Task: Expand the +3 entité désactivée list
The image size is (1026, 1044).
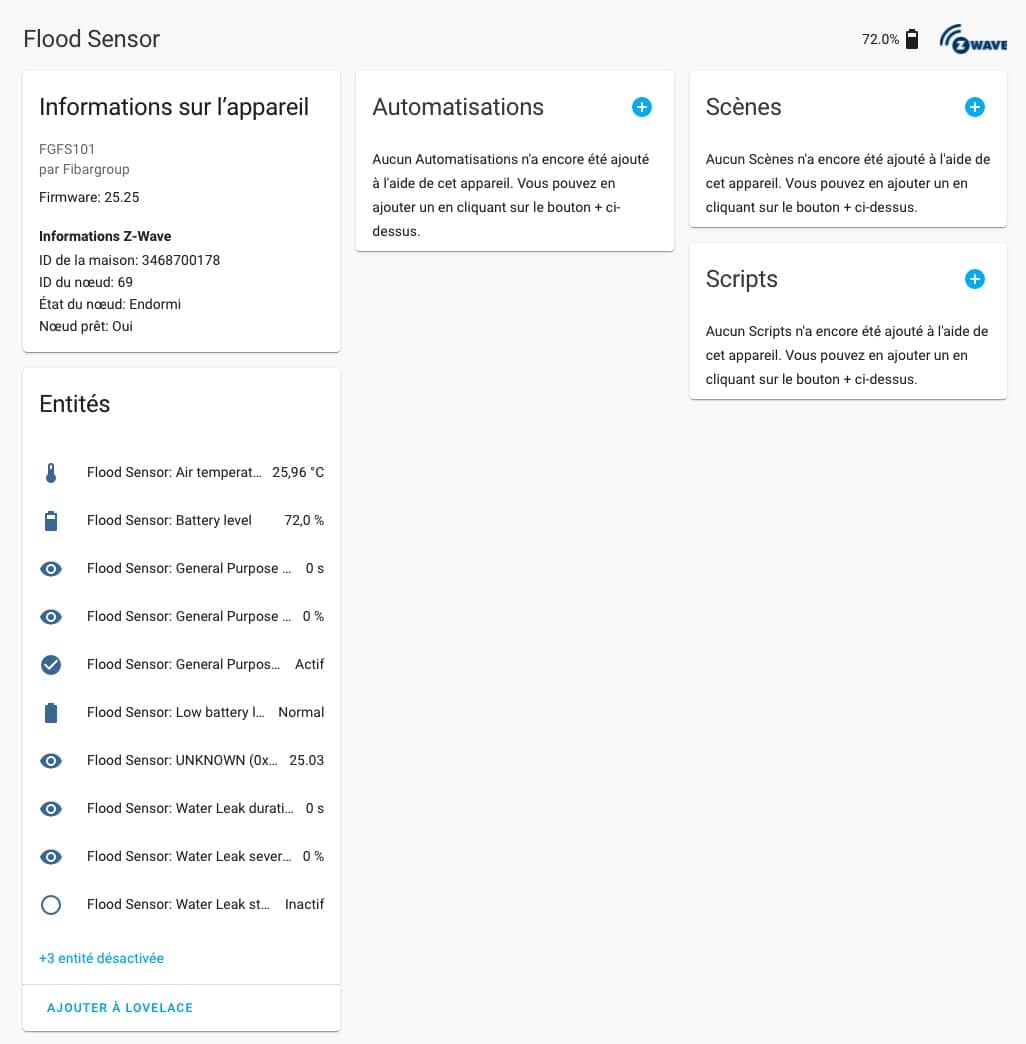Action: click(101, 958)
